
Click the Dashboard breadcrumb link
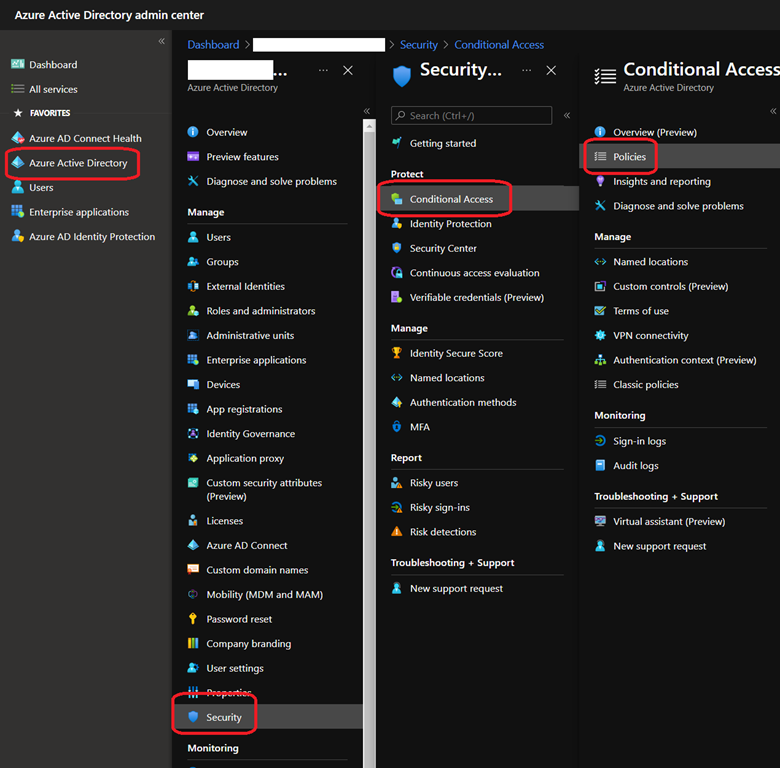click(213, 45)
